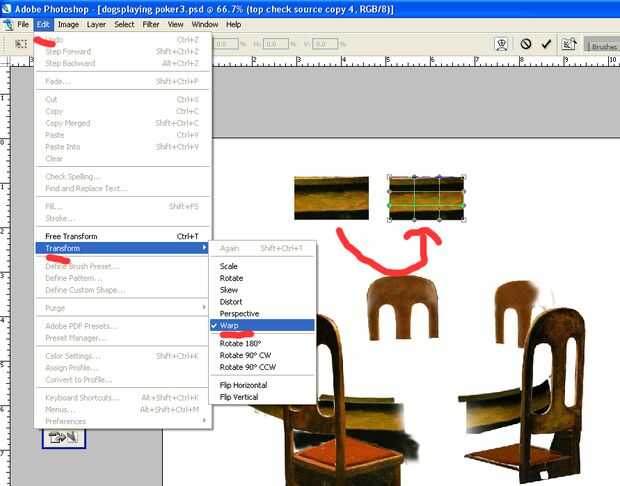Viewport: 620px width, 486px height.
Task: Click Define Pattern entry
Action: (122, 278)
